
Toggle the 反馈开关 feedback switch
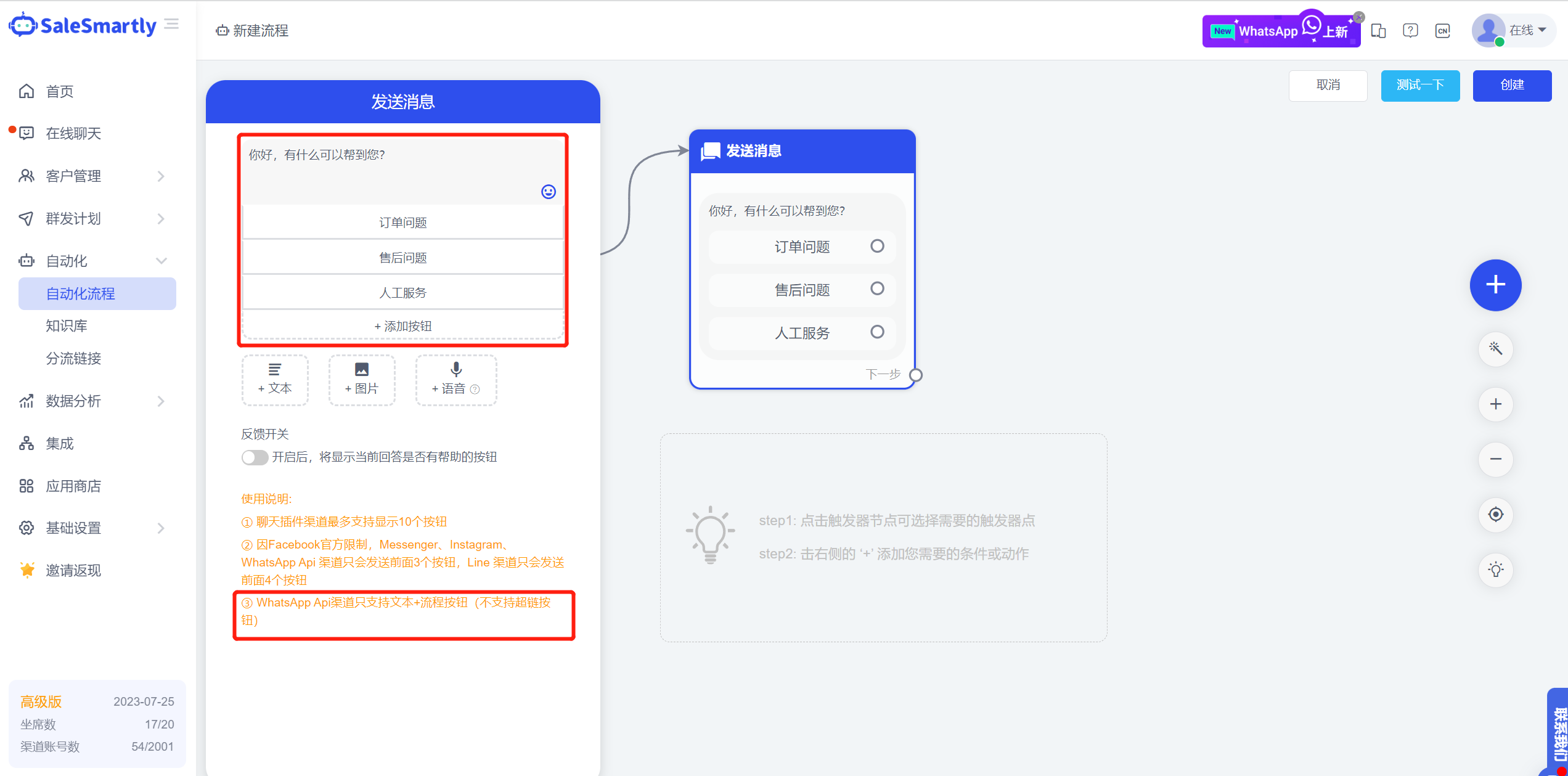[255, 457]
